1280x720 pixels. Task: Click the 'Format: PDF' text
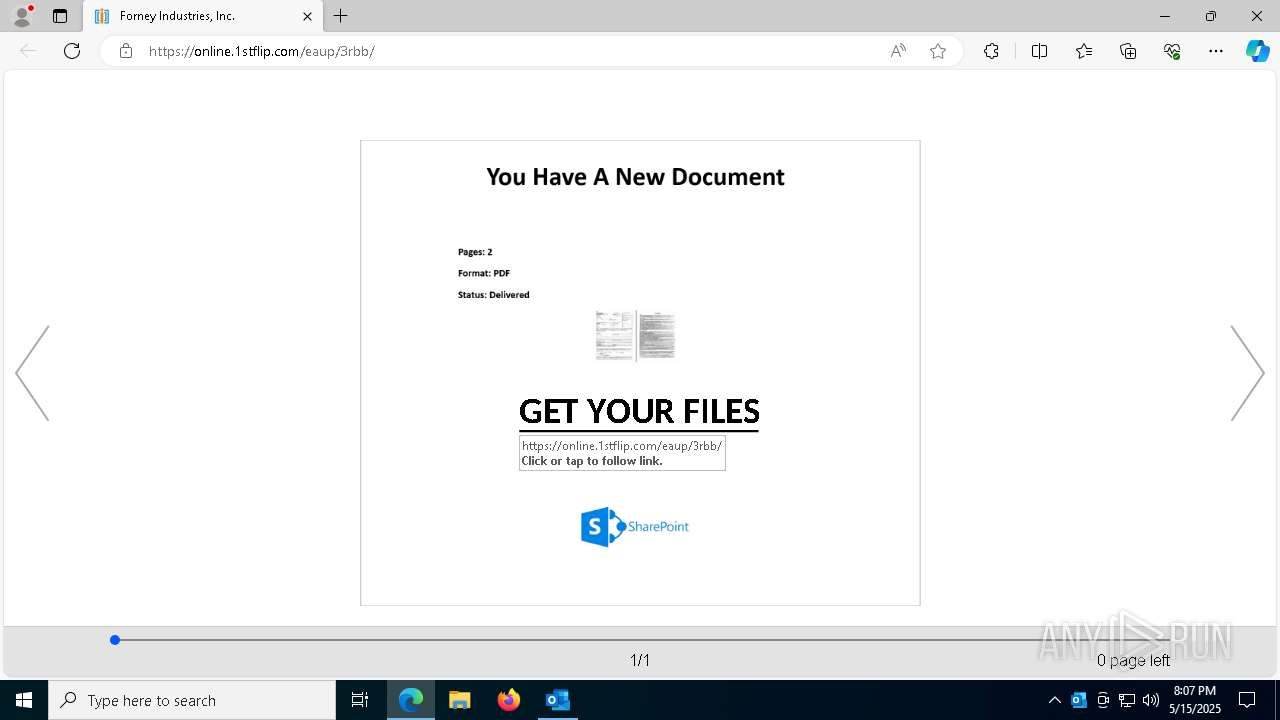coord(484,273)
